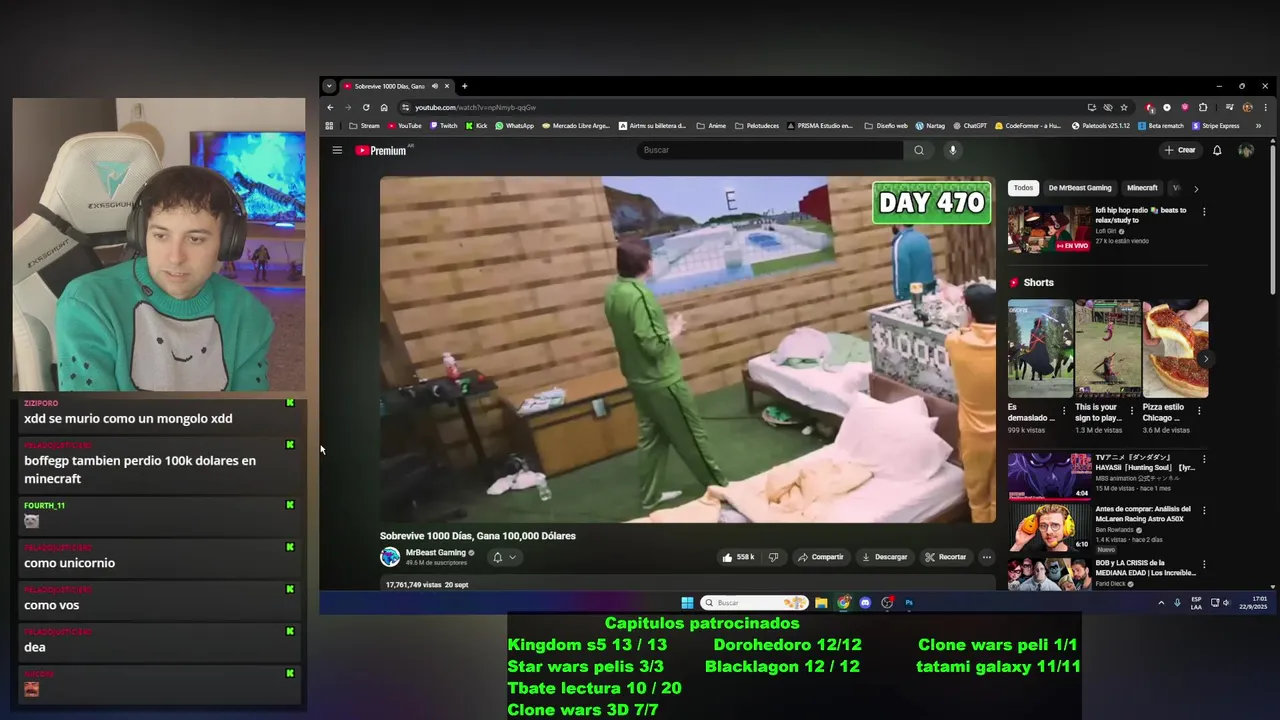This screenshot has height=720, width=1280.
Task: Open the BOB y LA CRISIS video thumbnail
Action: click(1049, 573)
